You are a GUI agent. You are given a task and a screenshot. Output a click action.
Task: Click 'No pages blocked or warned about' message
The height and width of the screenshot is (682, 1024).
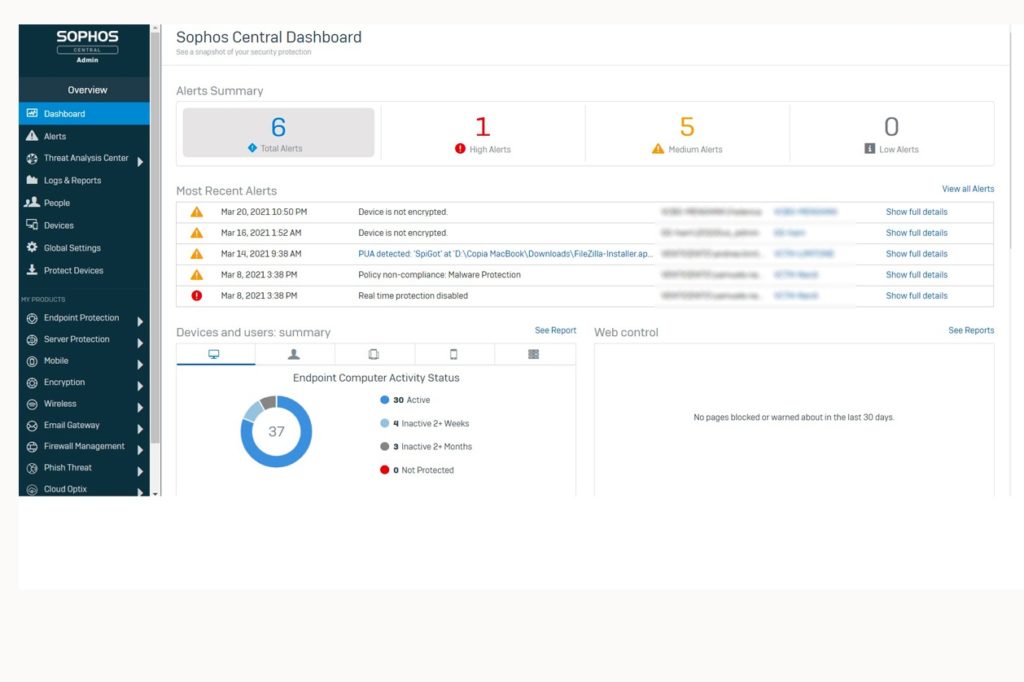(793, 417)
